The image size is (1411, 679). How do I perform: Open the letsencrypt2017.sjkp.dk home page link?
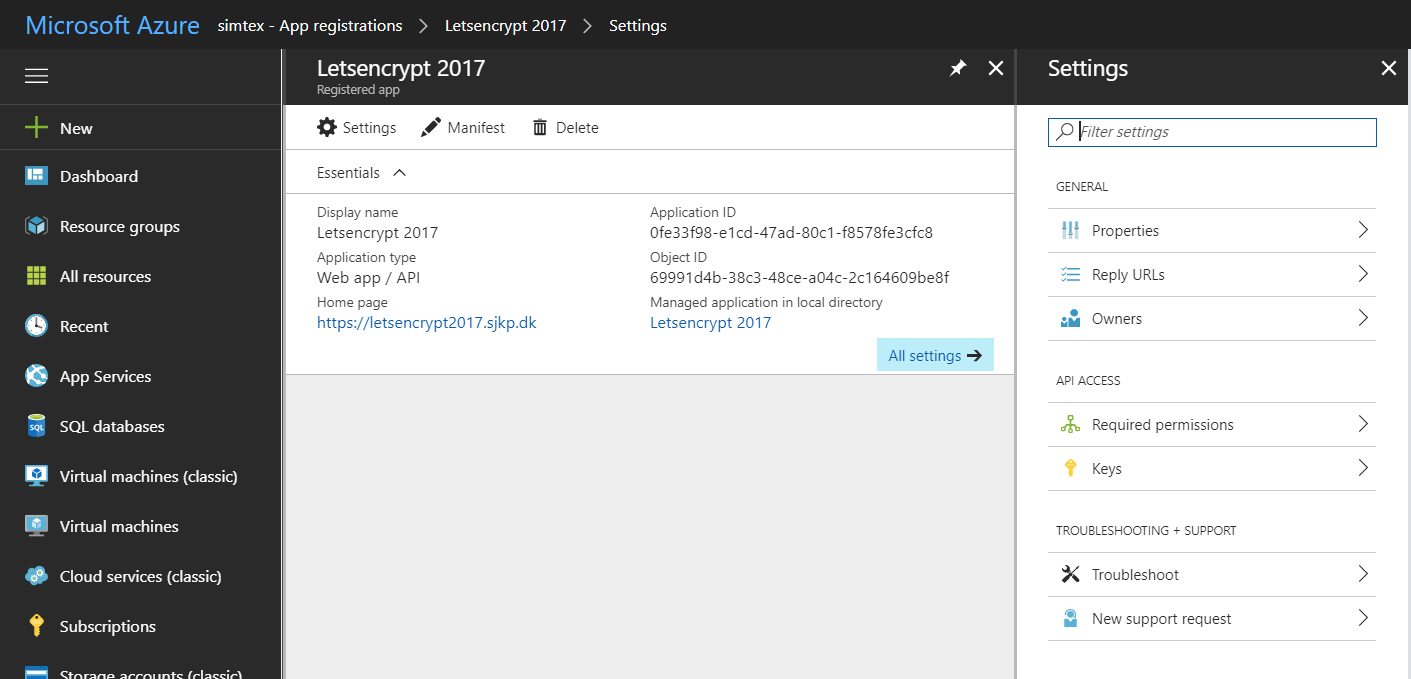(x=426, y=323)
